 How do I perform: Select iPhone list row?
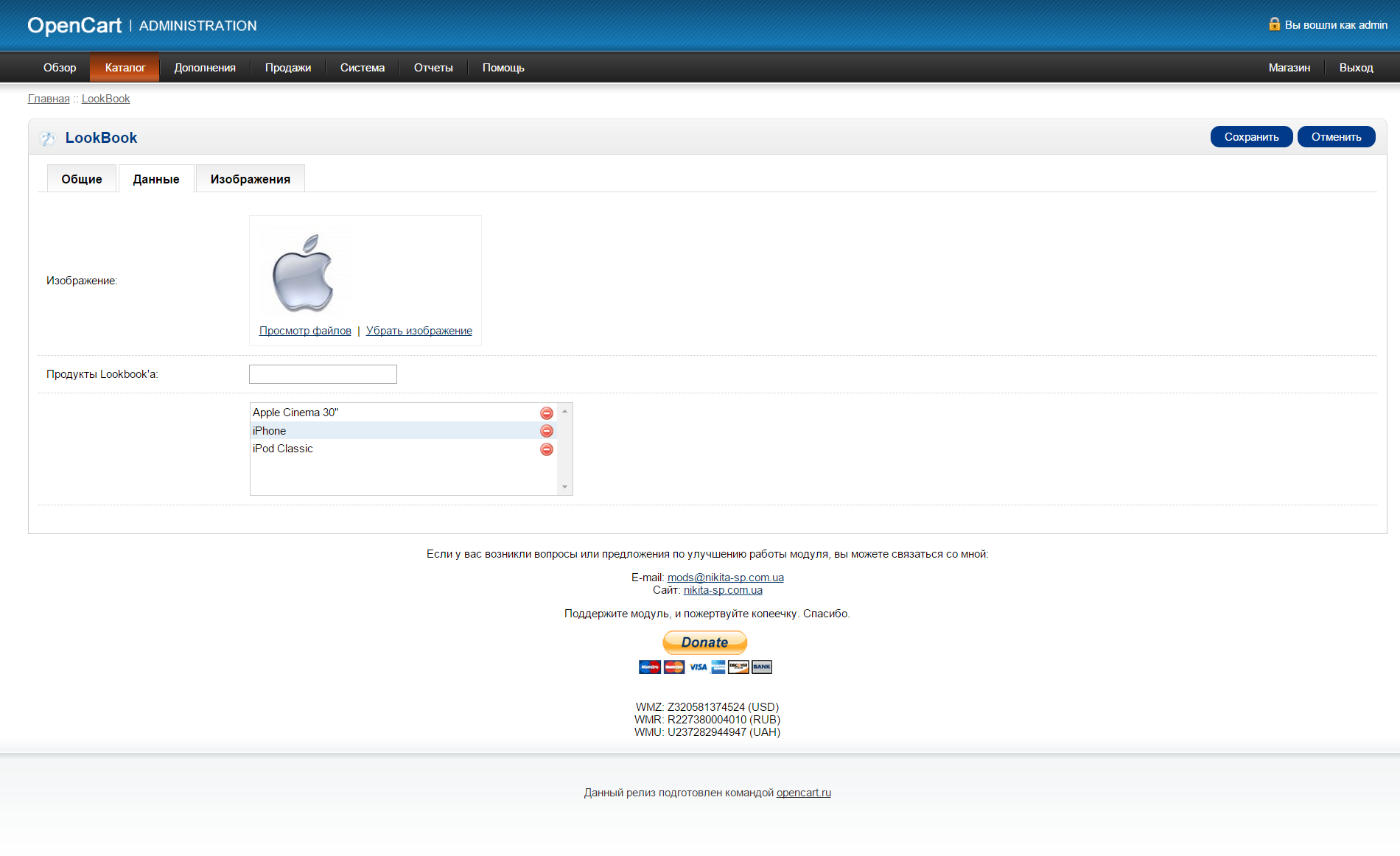pyautogui.click(x=404, y=431)
